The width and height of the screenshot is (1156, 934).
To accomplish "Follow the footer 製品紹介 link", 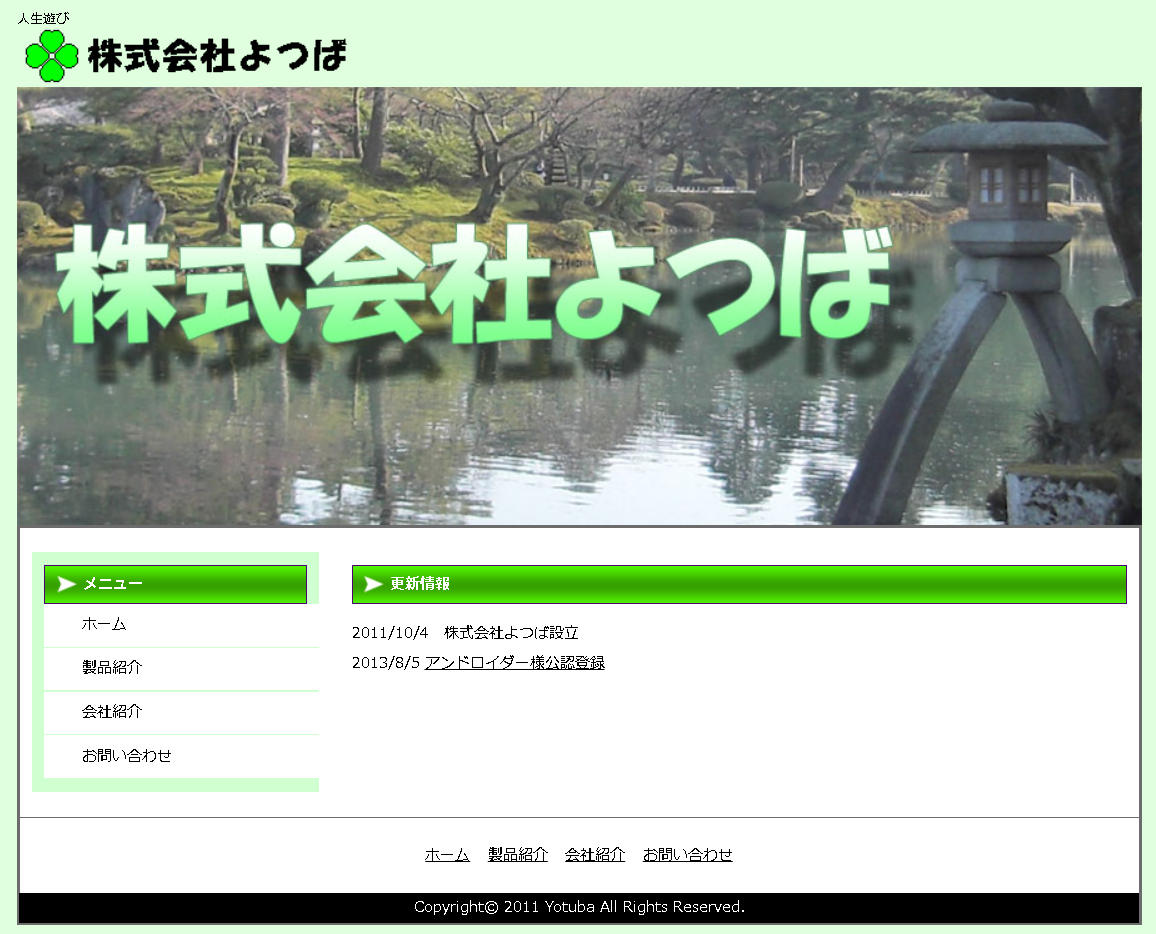I will pyautogui.click(x=518, y=855).
